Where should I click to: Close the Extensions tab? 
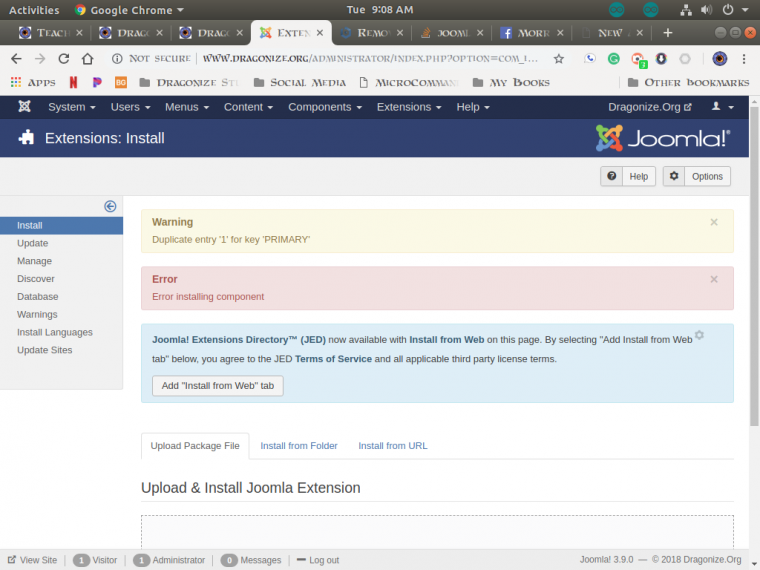click(x=320, y=33)
